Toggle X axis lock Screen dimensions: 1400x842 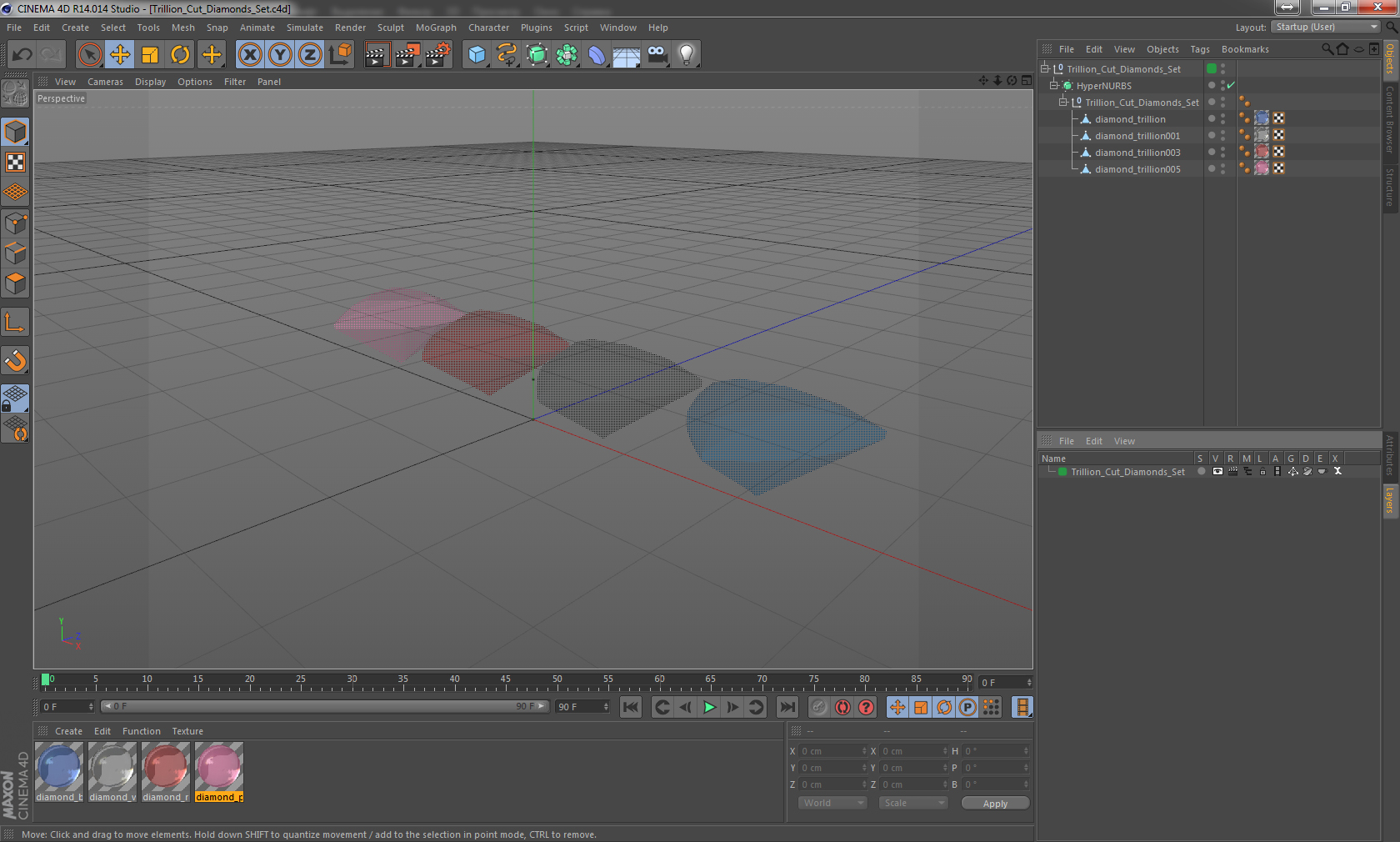click(249, 55)
